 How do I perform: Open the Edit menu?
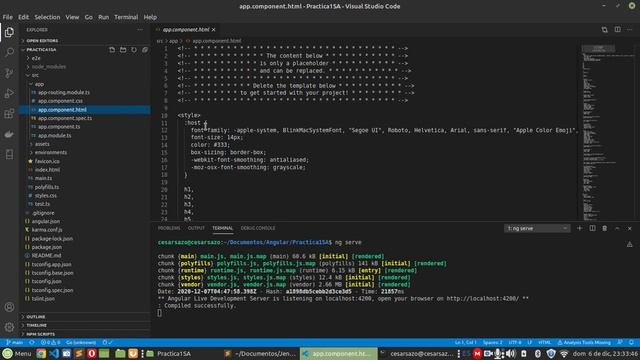(23, 17)
